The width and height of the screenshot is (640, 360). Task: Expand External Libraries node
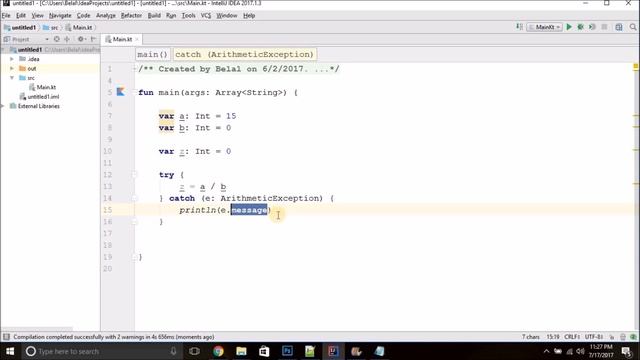point(3,106)
